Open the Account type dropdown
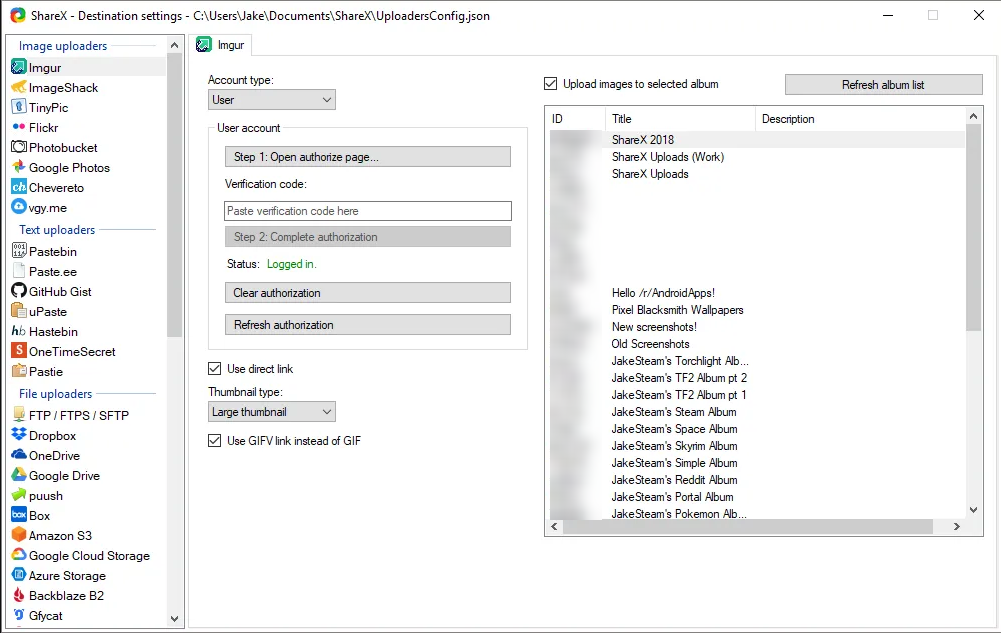The width and height of the screenshot is (1001, 633). (x=272, y=100)
